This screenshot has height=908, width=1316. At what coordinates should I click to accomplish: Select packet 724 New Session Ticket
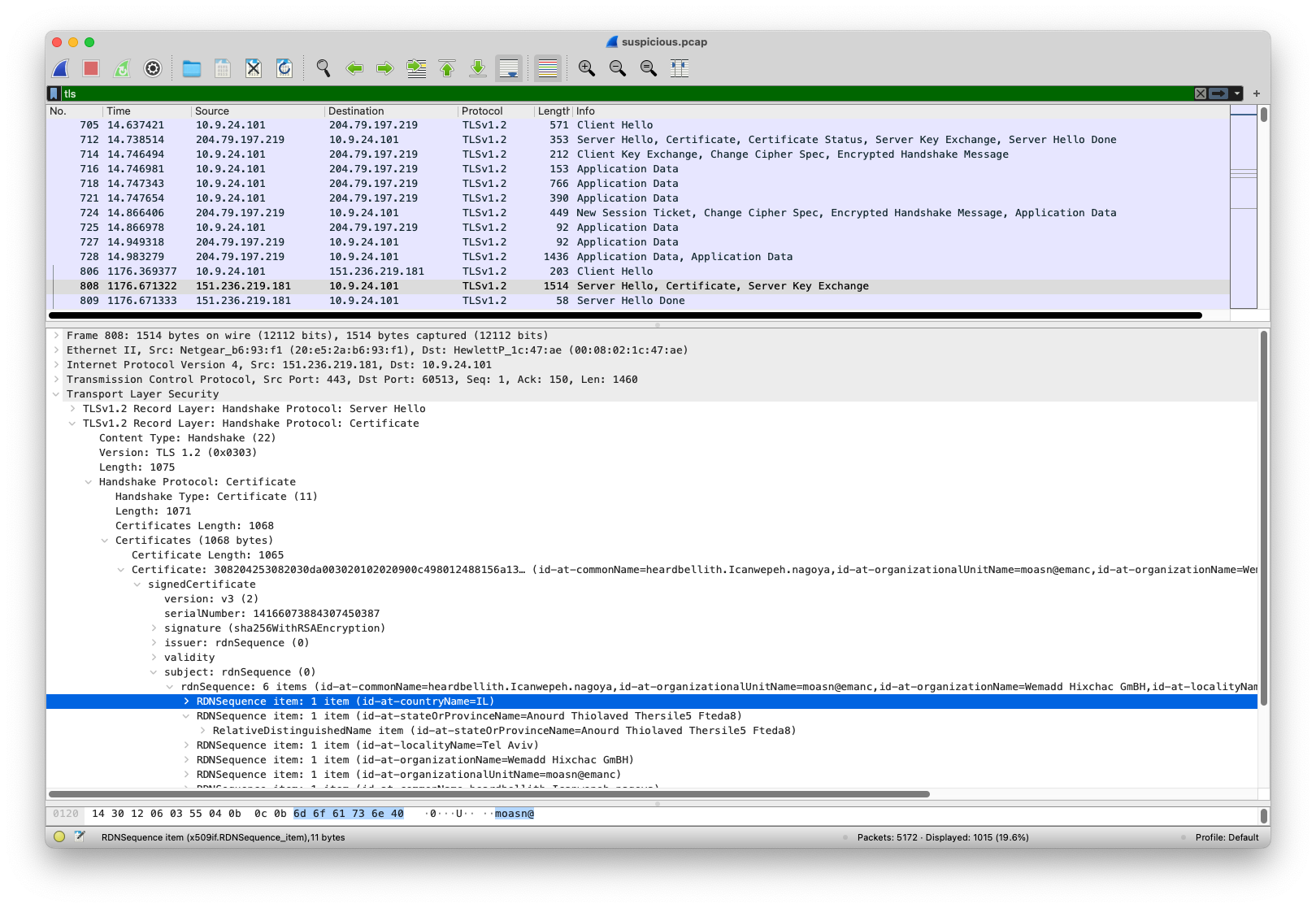[x=638, y=213]
